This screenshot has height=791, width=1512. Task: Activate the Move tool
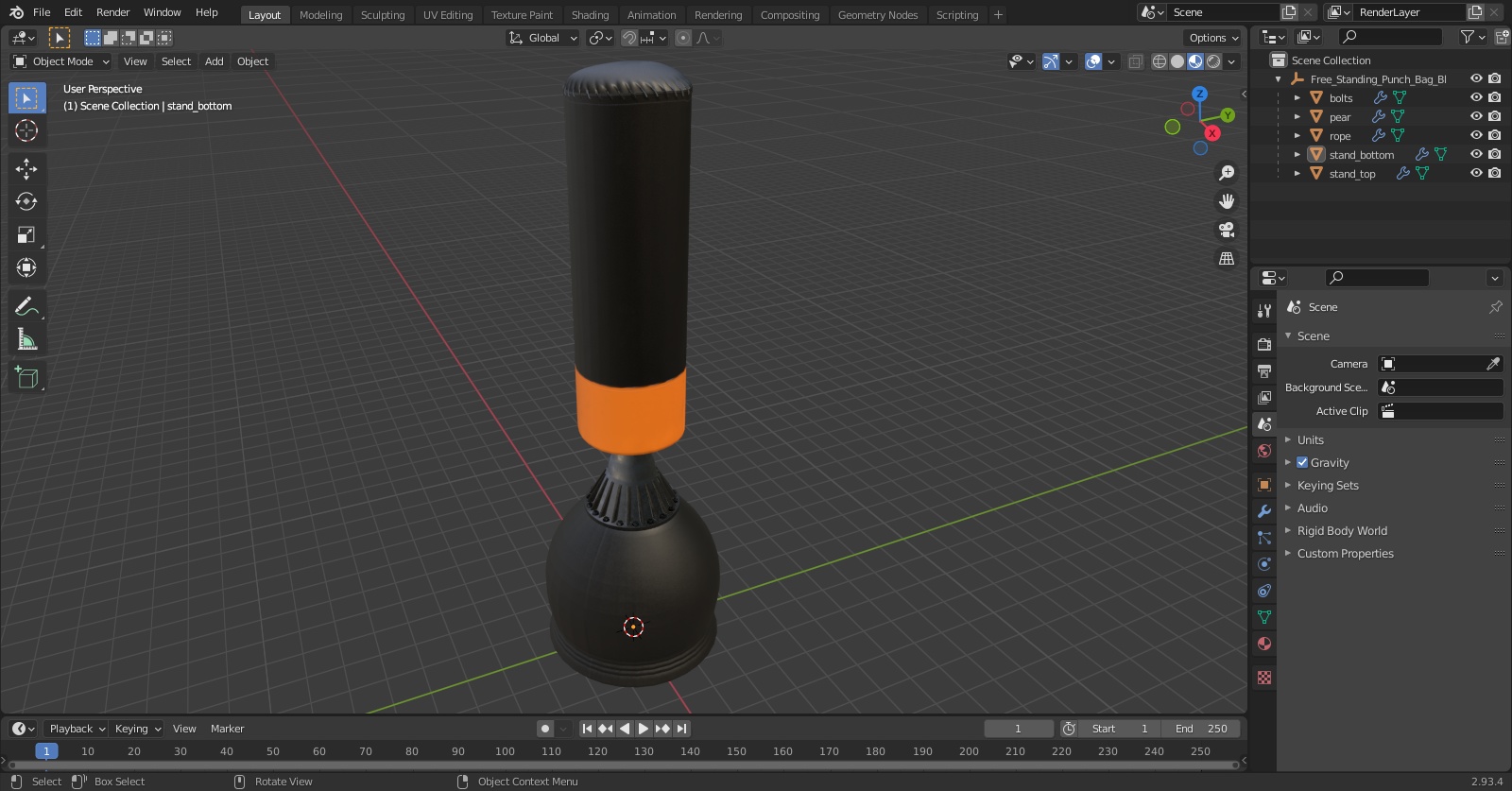point(26,169)
